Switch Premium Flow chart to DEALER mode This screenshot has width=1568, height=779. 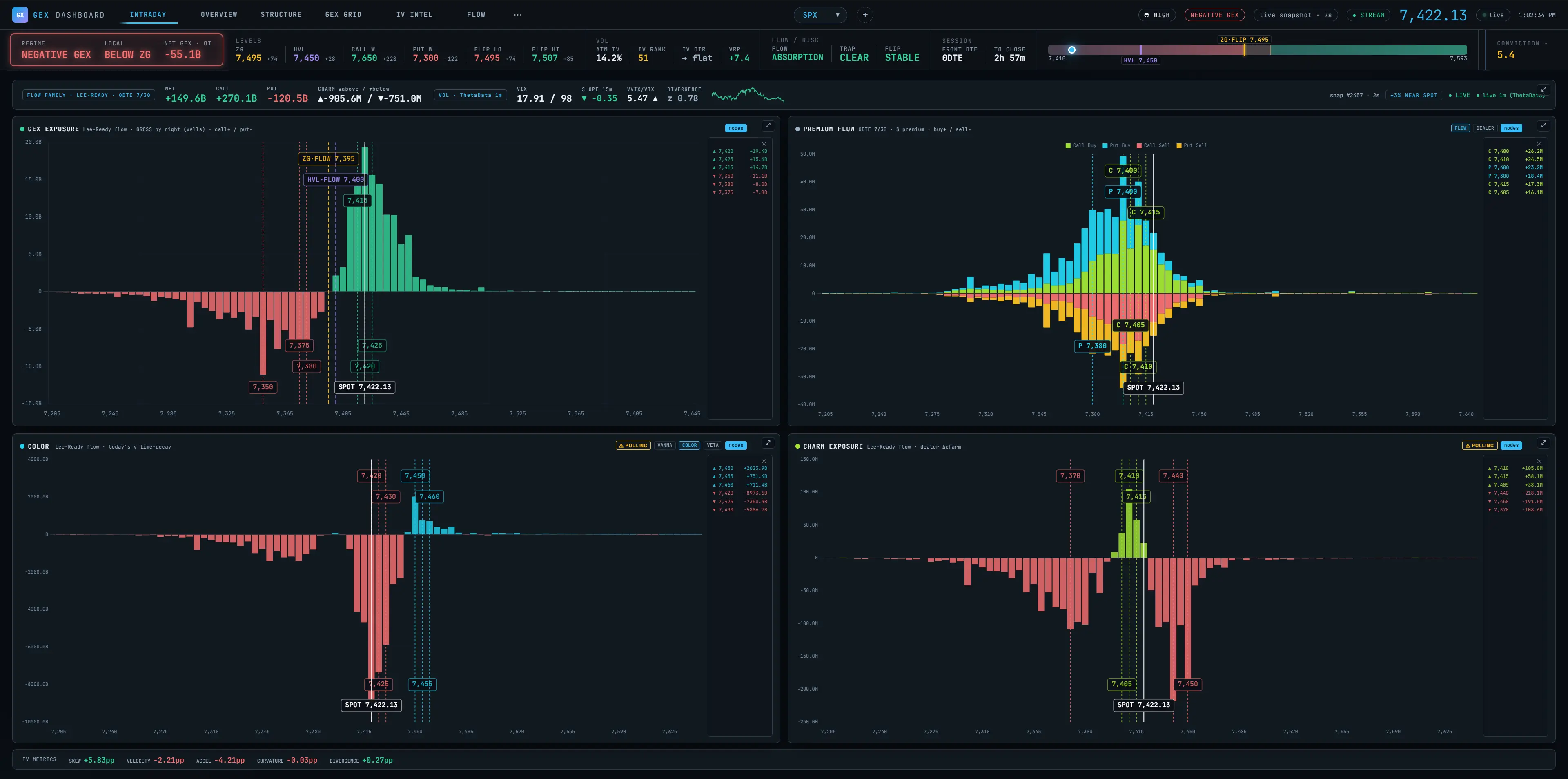(x=1485, y=128)
